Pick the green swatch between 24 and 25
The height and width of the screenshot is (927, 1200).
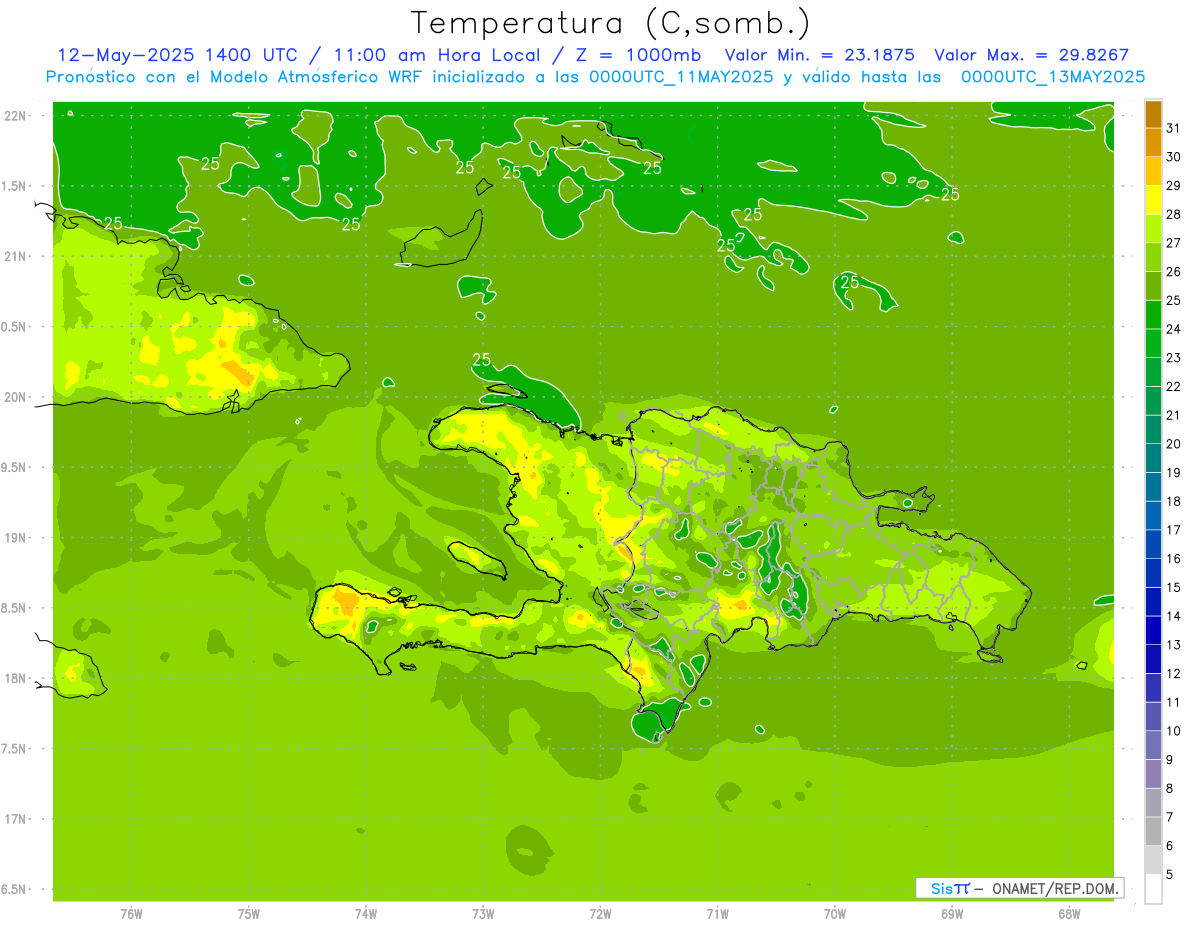tap(1153, 315)
